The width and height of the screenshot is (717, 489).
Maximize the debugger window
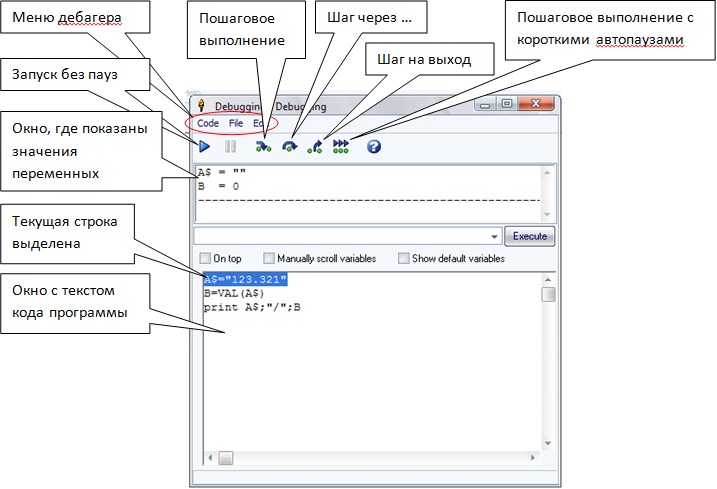507,103
